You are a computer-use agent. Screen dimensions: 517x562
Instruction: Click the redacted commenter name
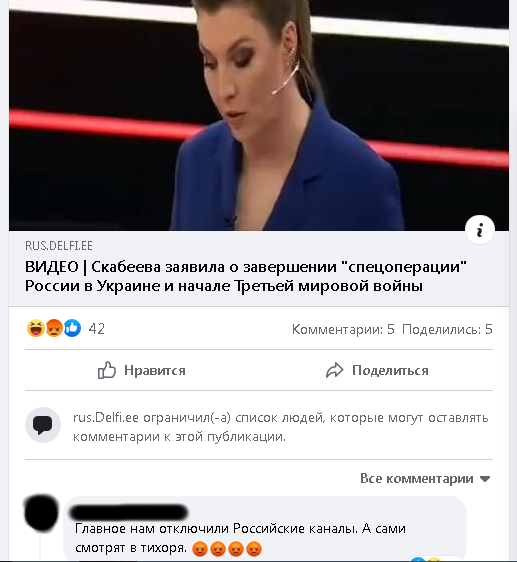pos(128,512)
